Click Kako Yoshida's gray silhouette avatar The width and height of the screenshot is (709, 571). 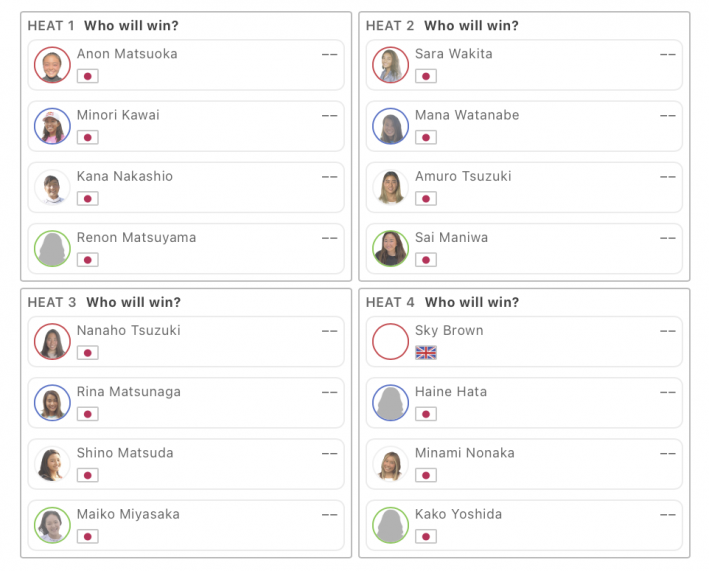[x=390, y=525]
